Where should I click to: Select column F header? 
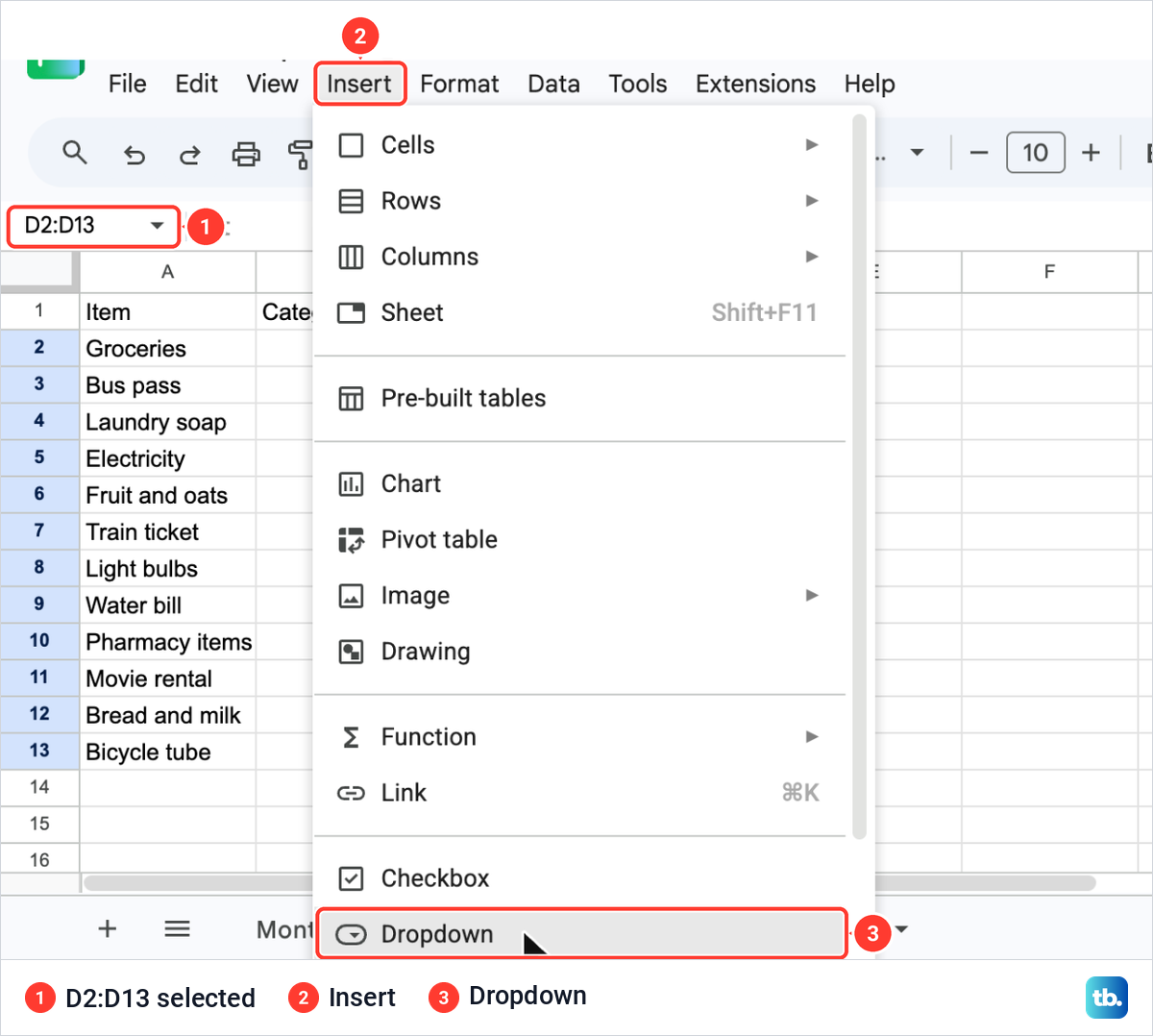[1049, 272]
